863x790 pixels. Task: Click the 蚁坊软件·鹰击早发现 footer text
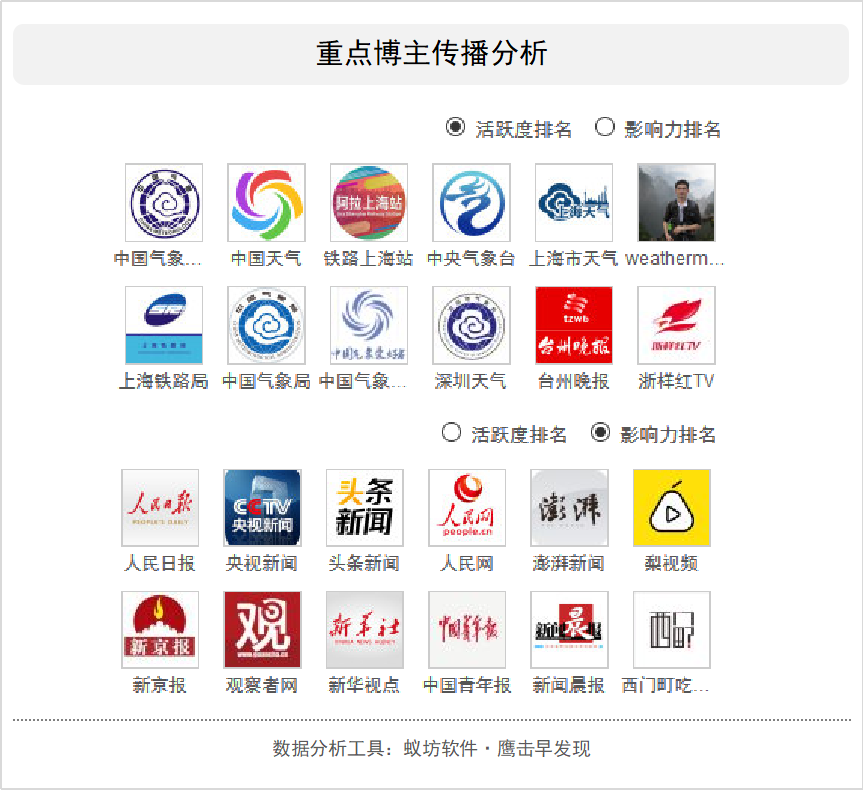[497, 749]
